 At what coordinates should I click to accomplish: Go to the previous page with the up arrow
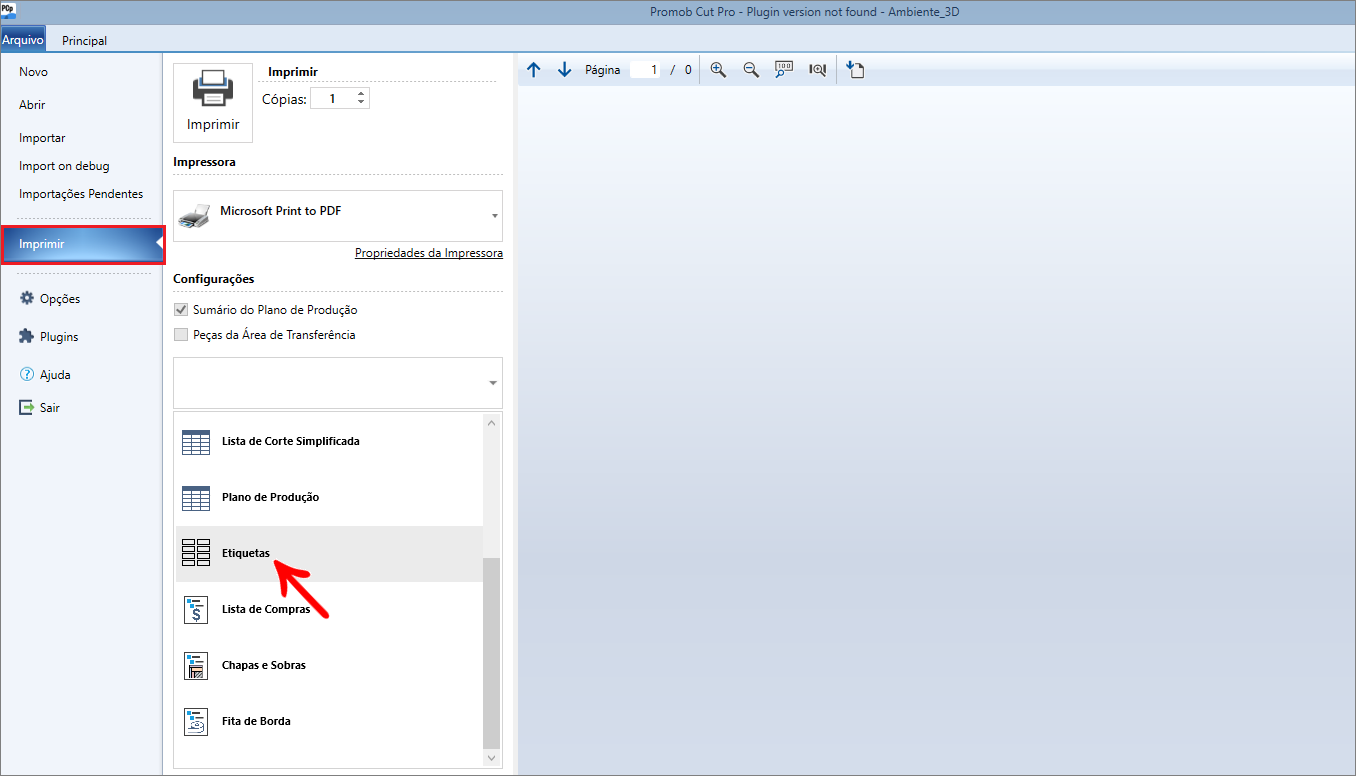533,70
